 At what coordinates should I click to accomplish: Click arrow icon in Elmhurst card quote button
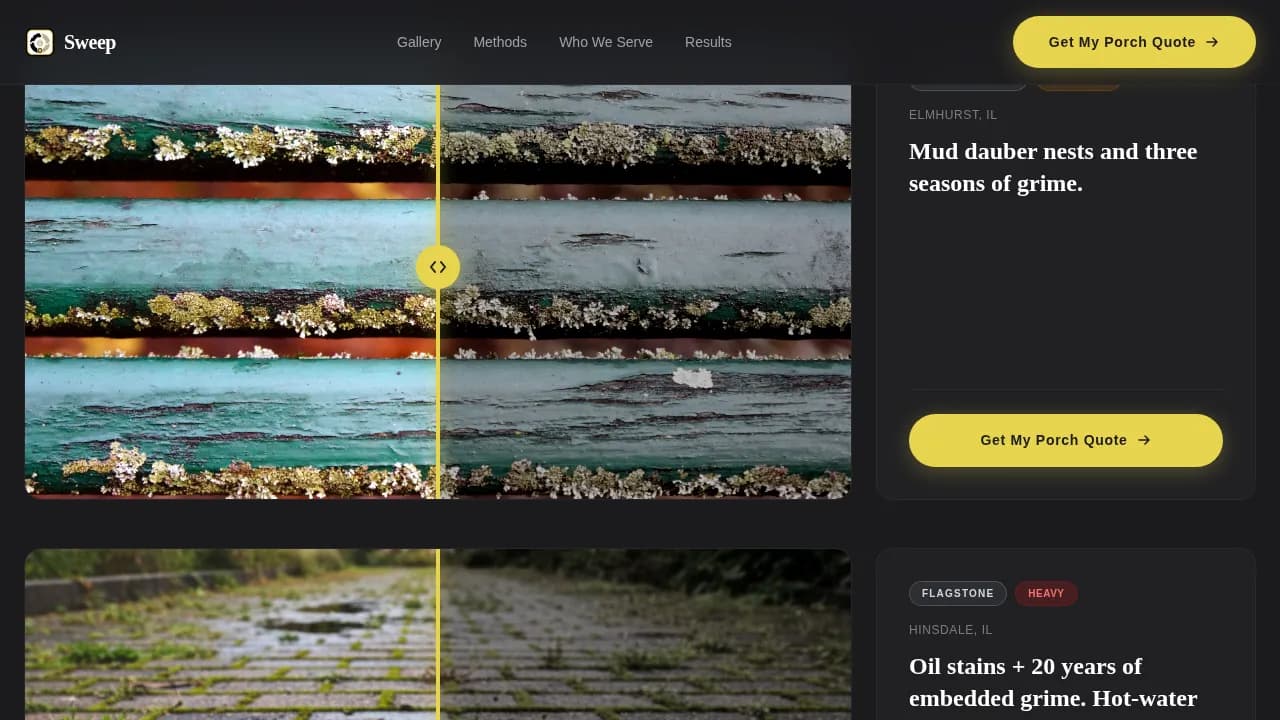click(x=1144, y=440)
